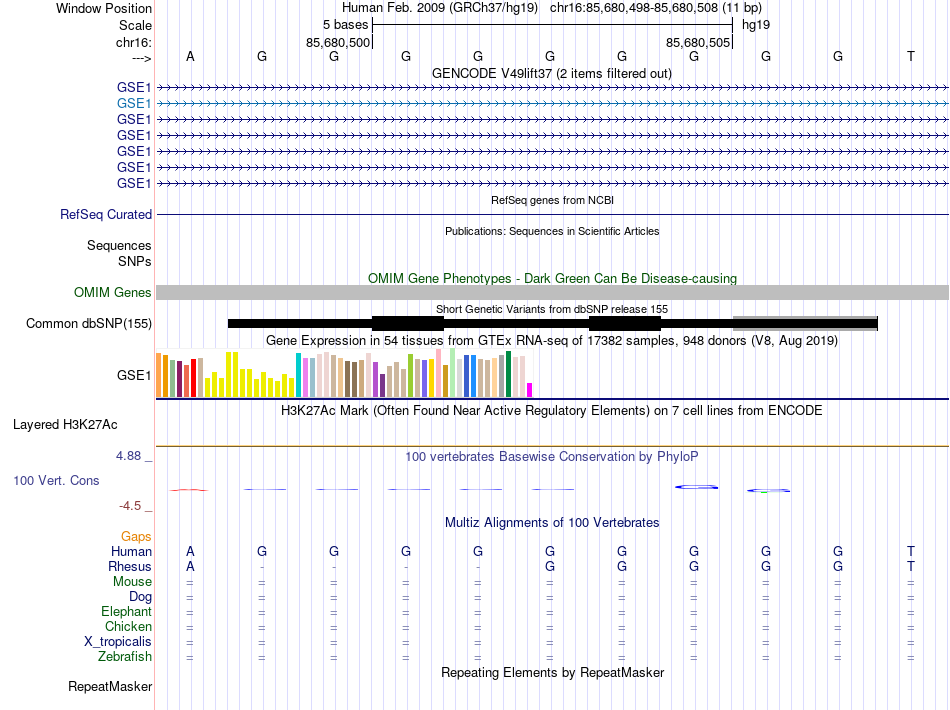This screenshot has width=950, height=710.
Task: Click the 85,680,505 coordinate marker
Action: (698, 42)
